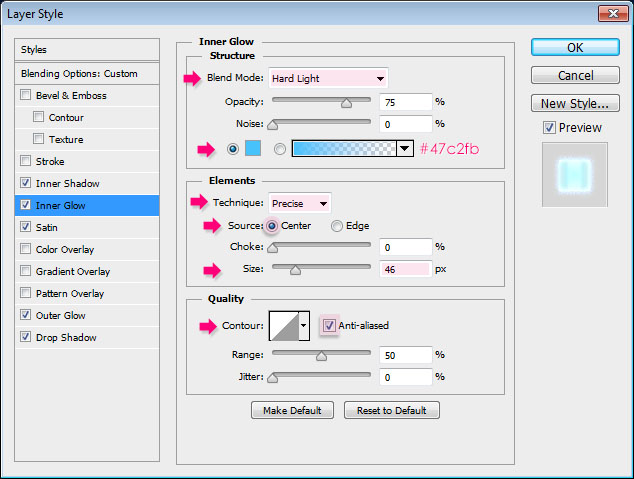Click the contour curve thumbnail
The height and width of the screenshot is (479, 634).
[x=283, y=326]
